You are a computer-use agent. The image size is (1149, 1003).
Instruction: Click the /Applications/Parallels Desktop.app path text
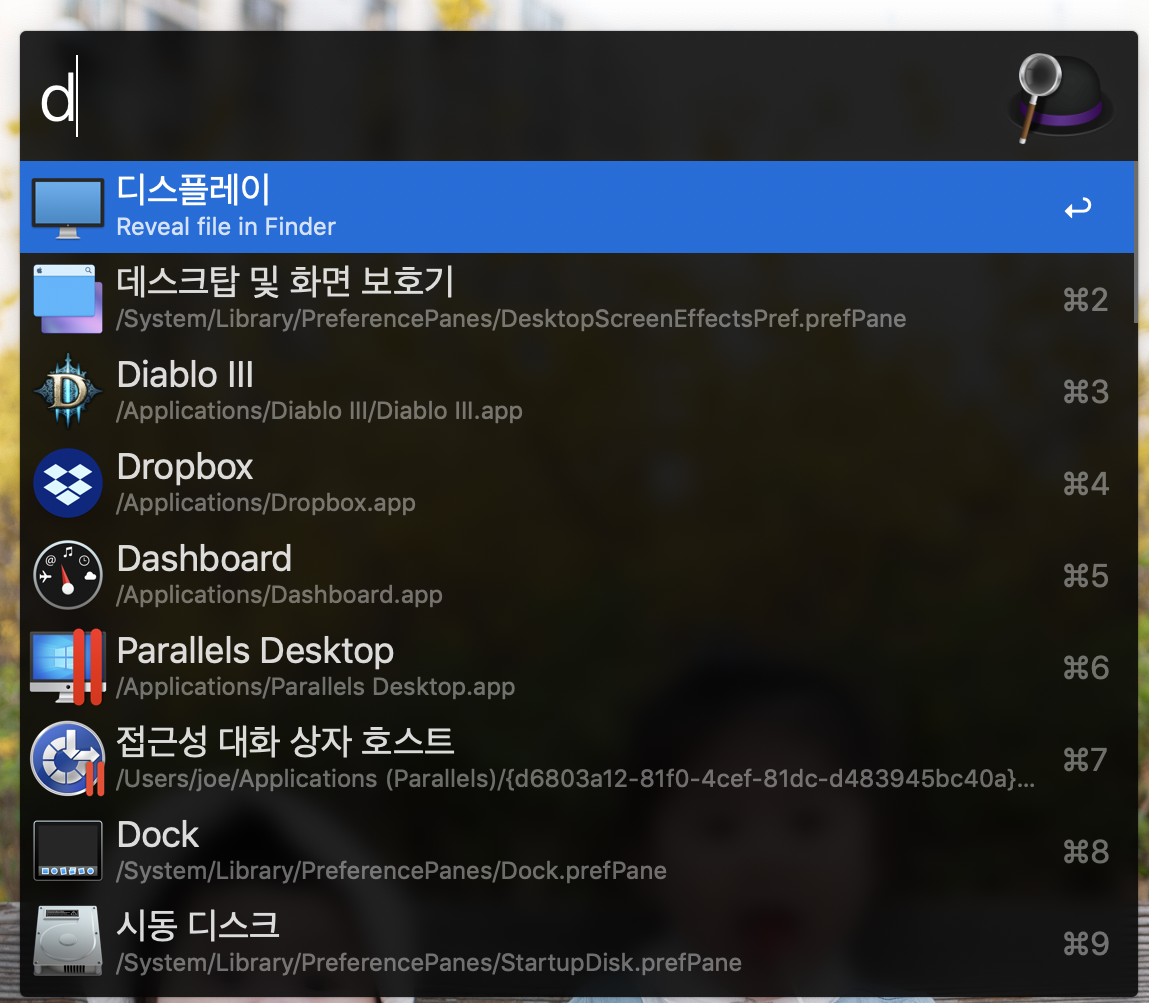315,686
